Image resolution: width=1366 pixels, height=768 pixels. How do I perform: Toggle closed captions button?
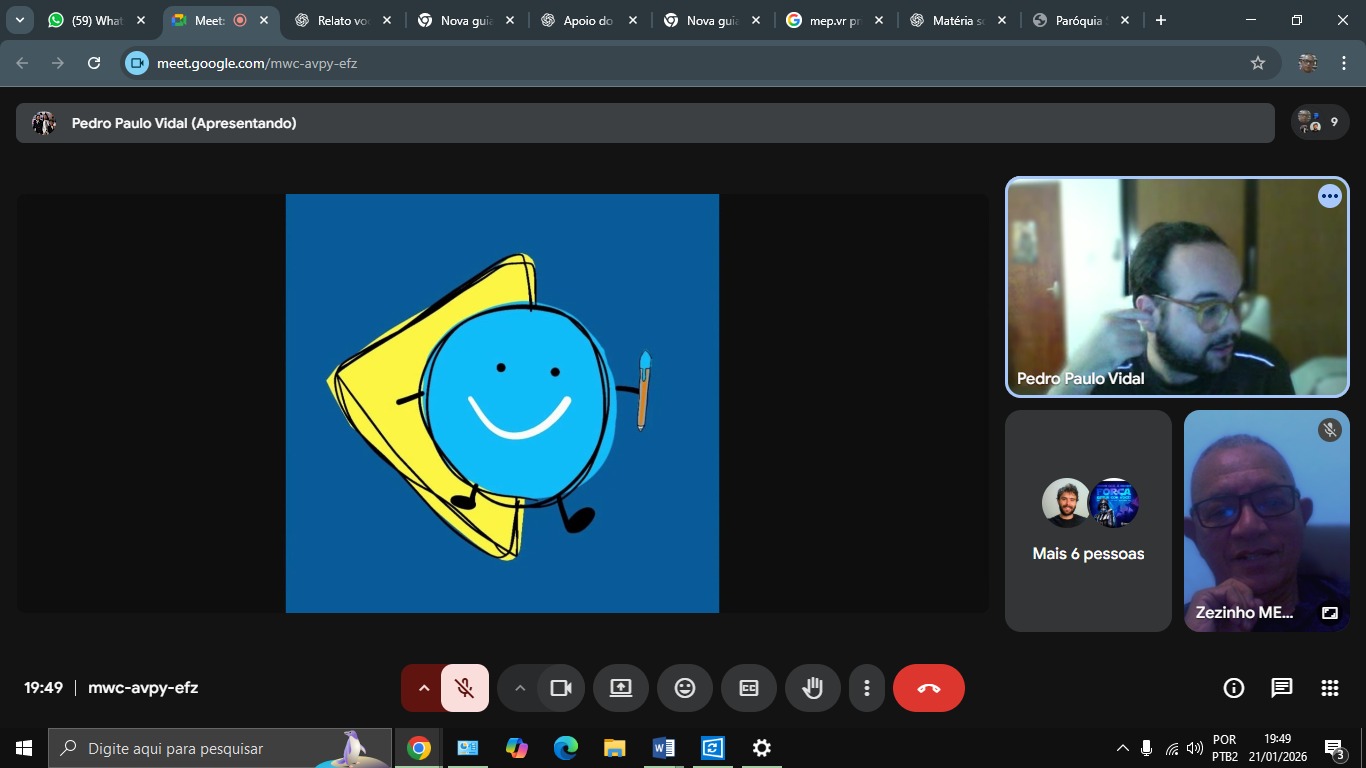tap(749, 688)
